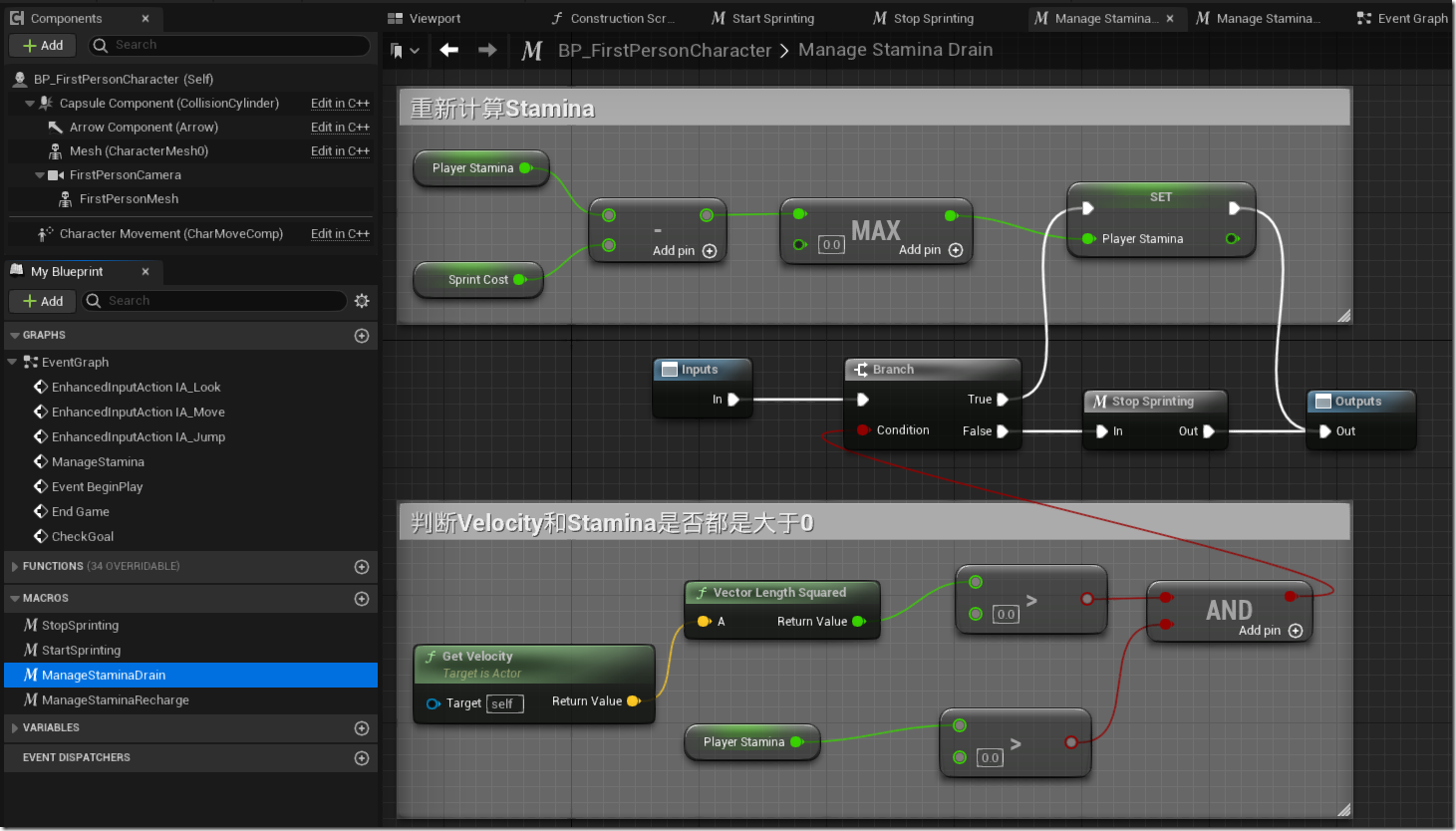Click Add pin icon on AND node
1456x831 pixels.
pyautogui.click(x=1296, y=631)
